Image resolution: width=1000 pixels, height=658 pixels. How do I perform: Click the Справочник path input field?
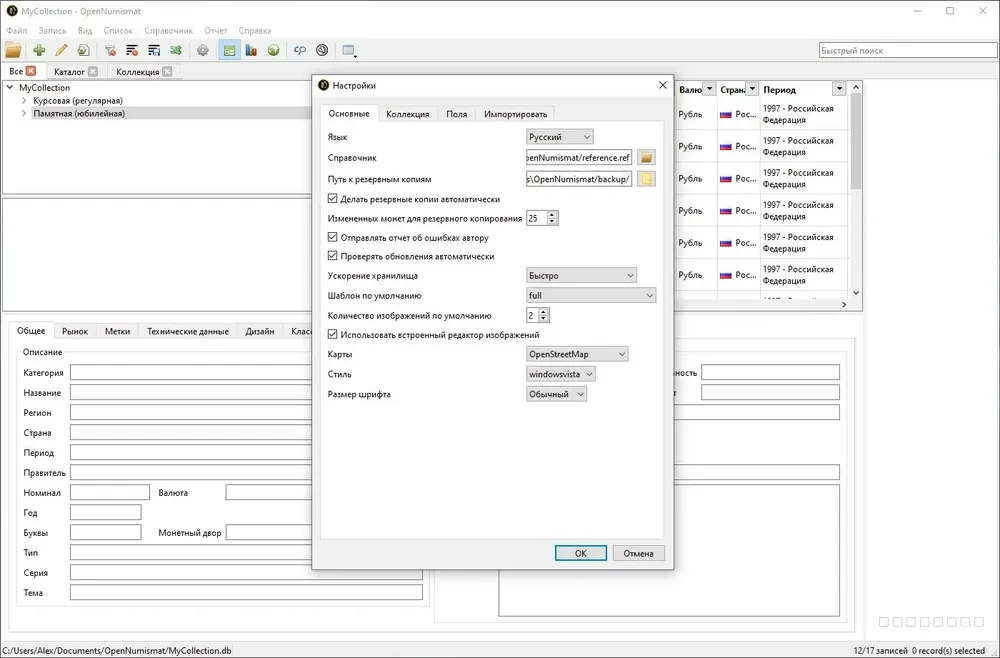(579, 157)
